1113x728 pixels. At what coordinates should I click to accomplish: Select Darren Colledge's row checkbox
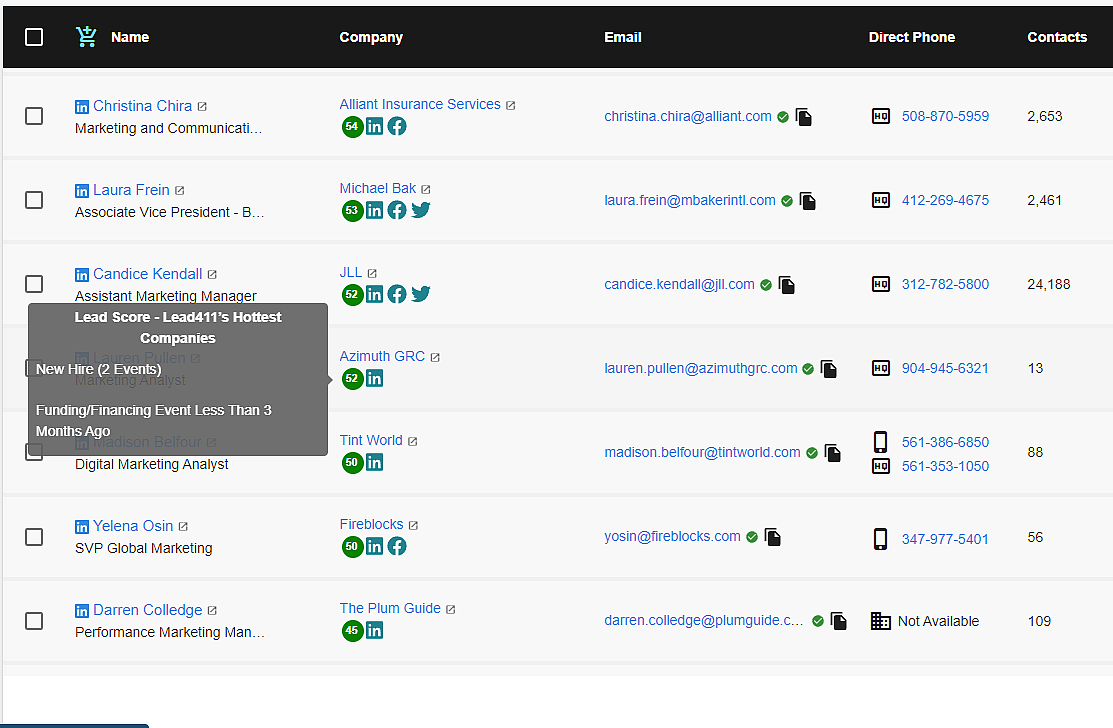(x=34, y=621)
